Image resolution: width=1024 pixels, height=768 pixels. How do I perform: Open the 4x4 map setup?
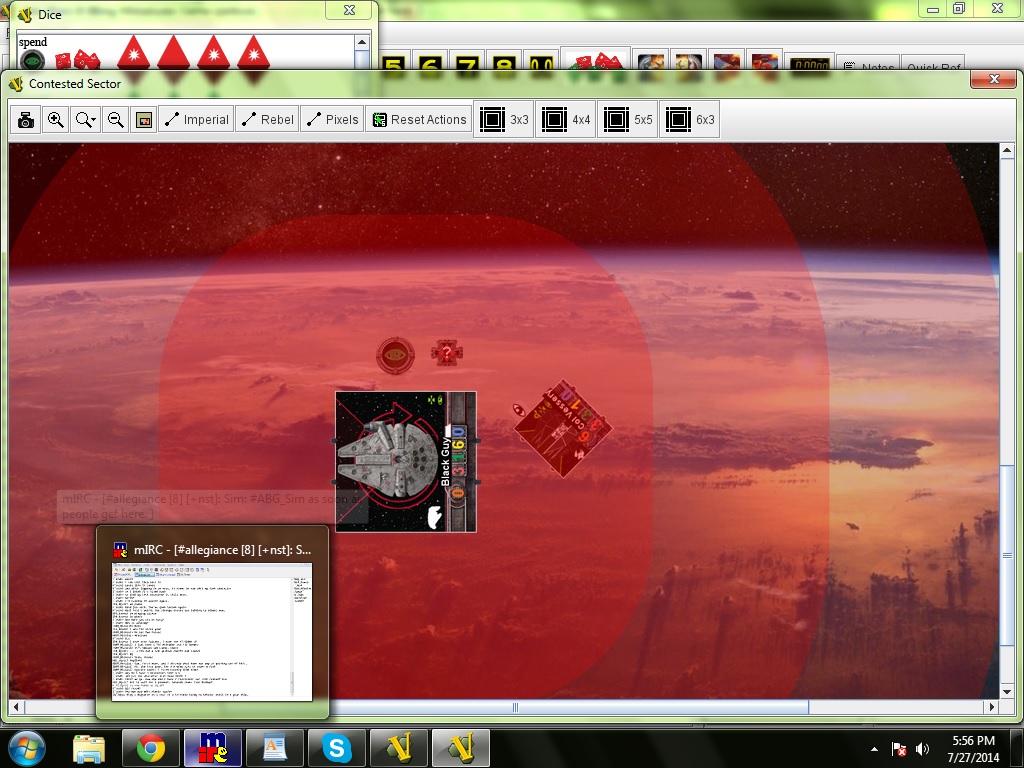pyautogui.click(x=566, y=120)
